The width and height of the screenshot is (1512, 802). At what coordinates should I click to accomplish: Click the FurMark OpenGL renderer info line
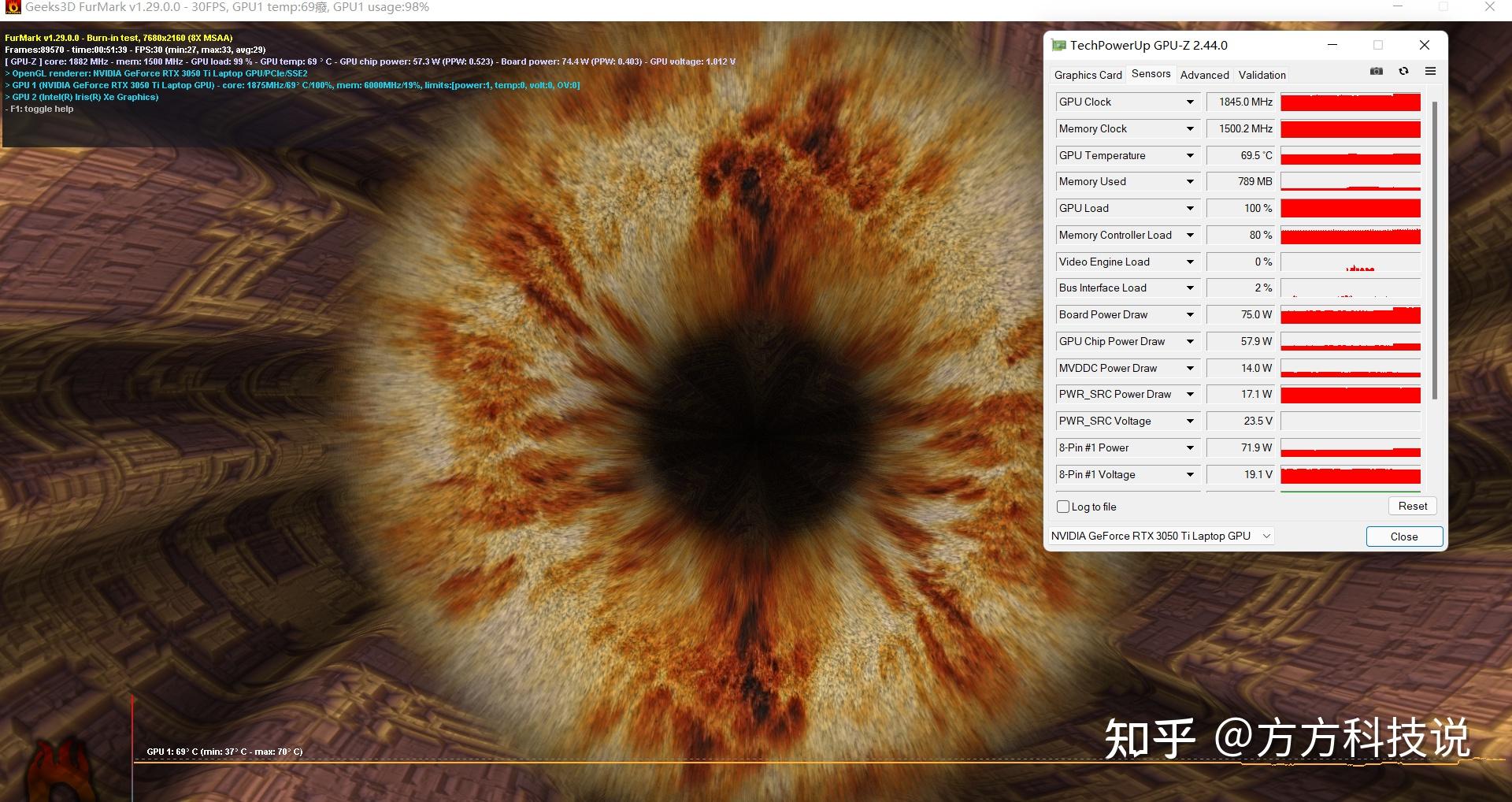157,73
